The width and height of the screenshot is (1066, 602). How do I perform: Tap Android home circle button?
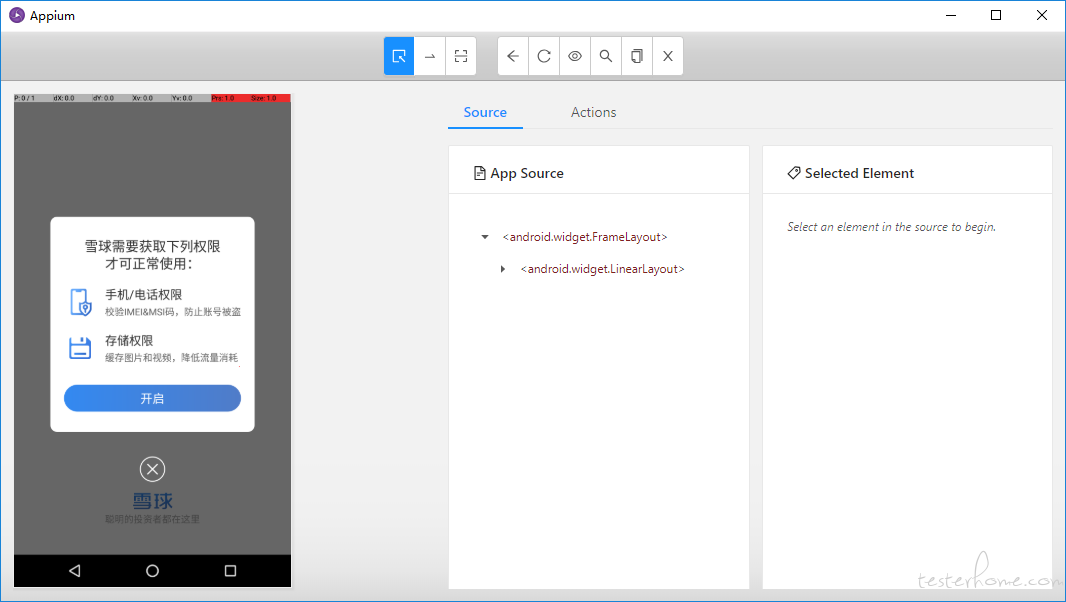[152, 571]
